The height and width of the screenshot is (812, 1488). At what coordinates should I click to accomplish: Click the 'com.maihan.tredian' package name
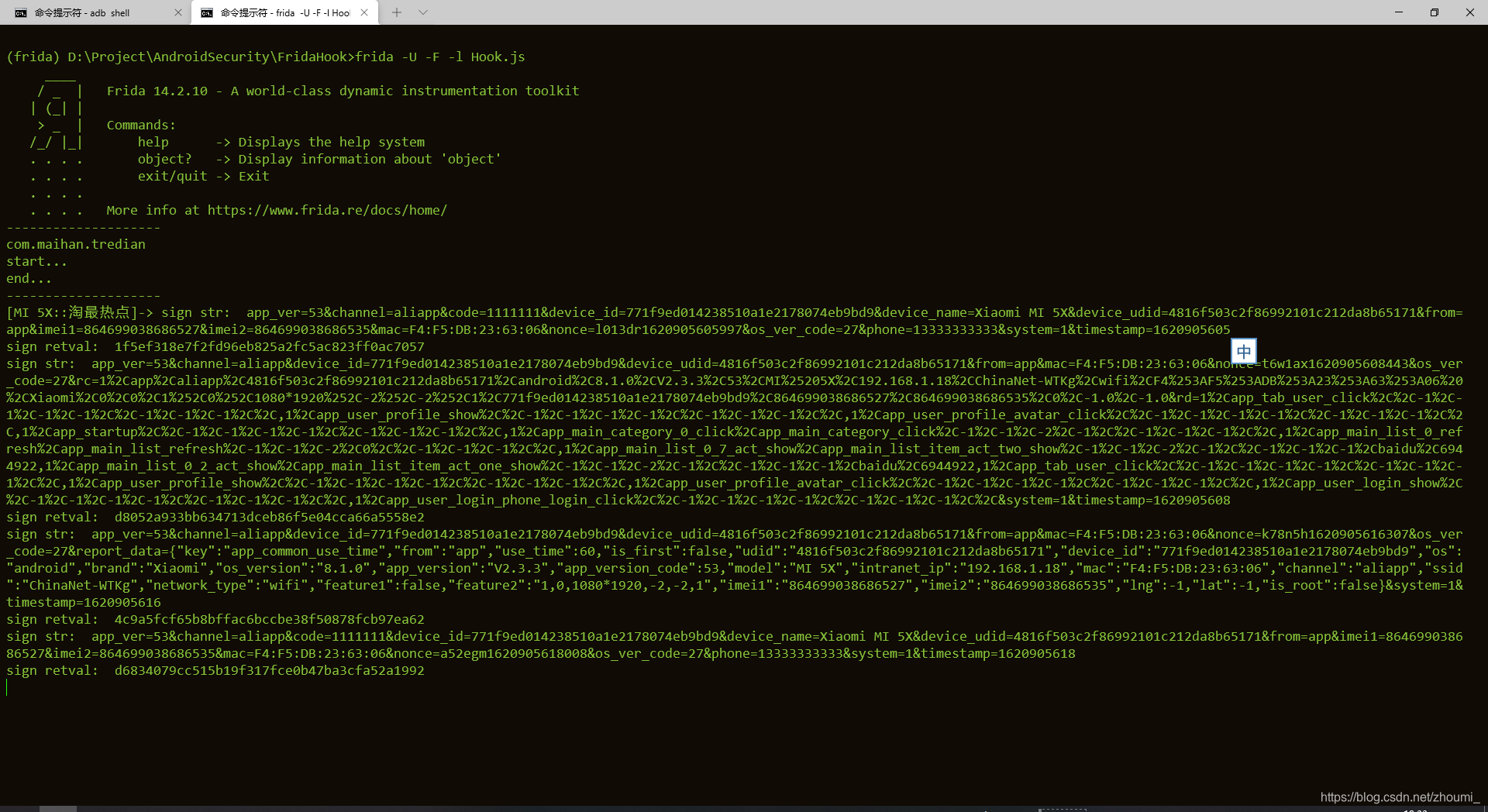pos(76,244)
